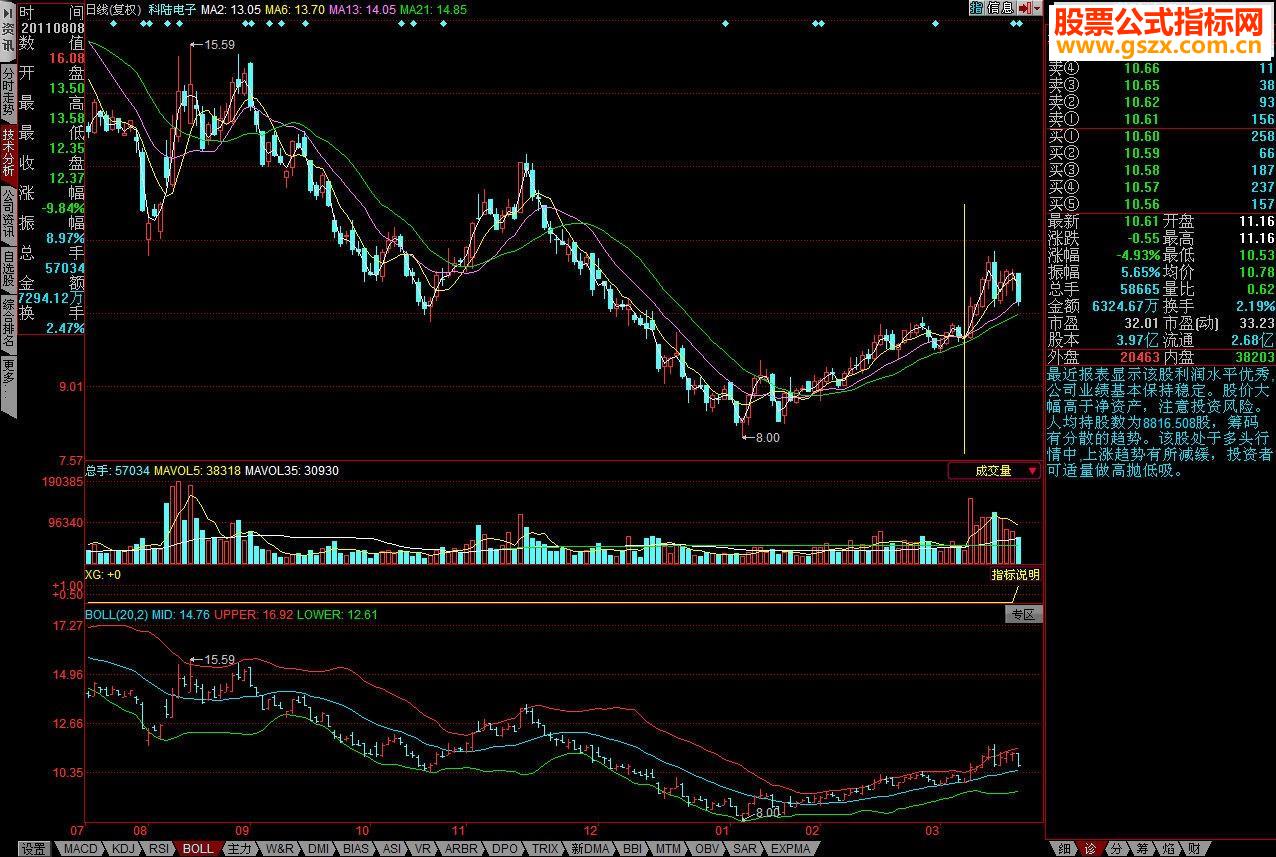Click the 总手: 57034 volume label
Image resolution: width=1276 pixels, height=857 pixels.
118,470
